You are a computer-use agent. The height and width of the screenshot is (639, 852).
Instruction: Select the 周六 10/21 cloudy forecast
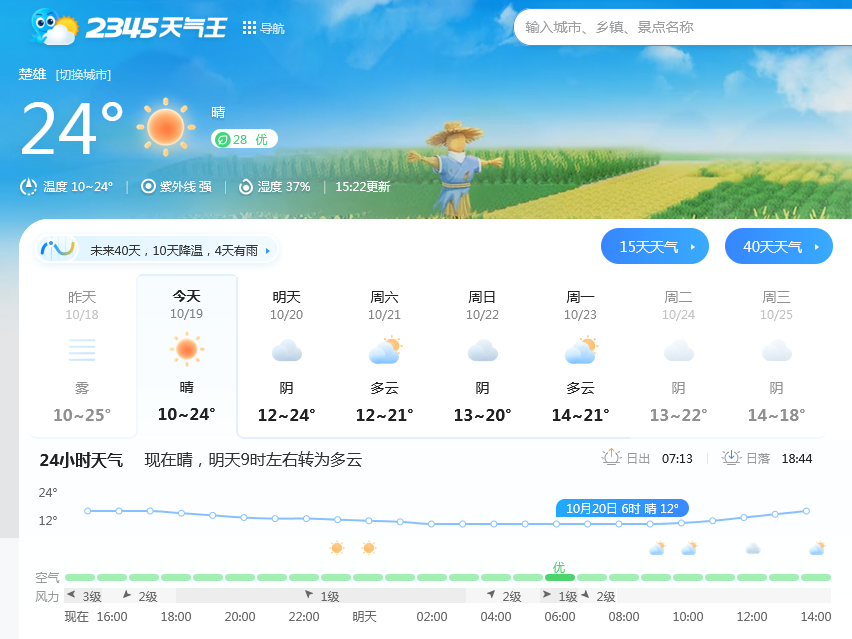click(x=384, y=355)
